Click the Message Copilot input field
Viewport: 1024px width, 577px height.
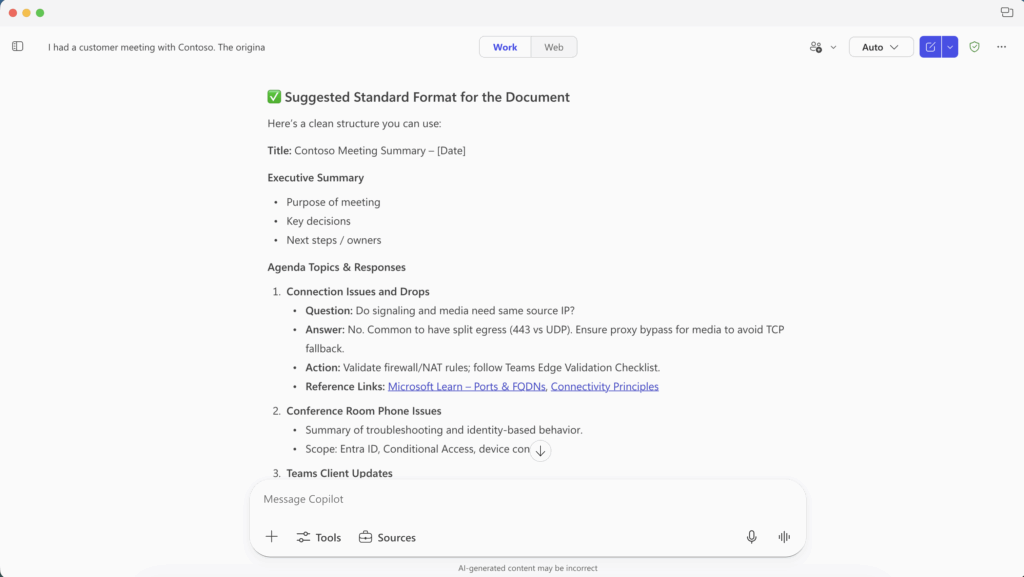pos(527,499)
